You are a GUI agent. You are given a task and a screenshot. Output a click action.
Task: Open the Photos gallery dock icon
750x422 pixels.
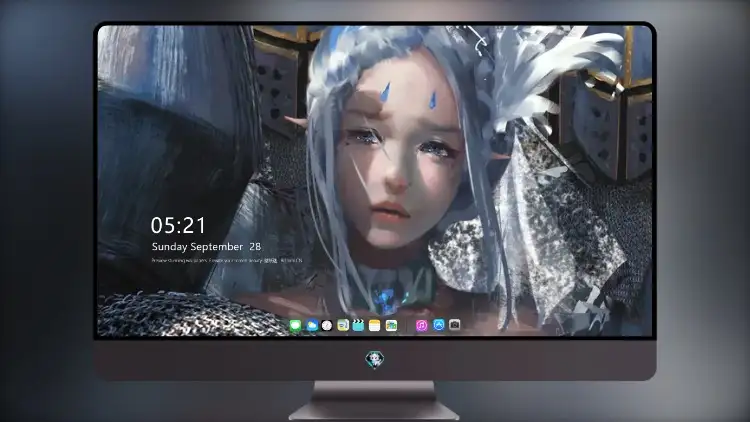click(x=391, y=326)
